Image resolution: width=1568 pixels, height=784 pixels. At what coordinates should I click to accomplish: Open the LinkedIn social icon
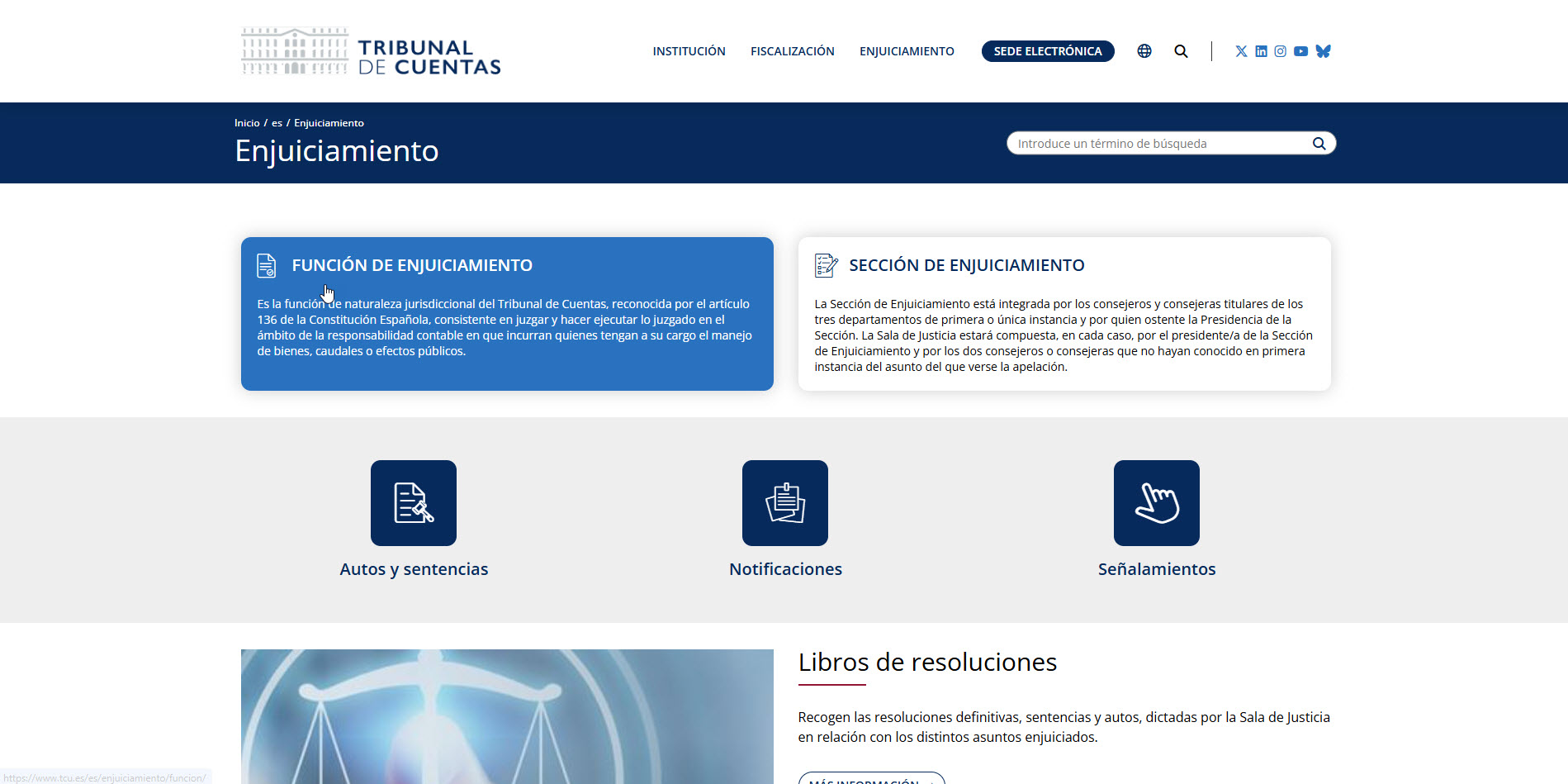[x=1261, y=51]
